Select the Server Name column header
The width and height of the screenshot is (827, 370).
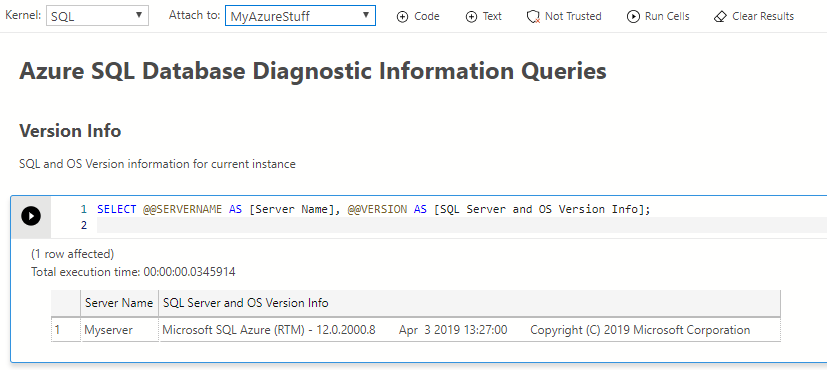119,303
